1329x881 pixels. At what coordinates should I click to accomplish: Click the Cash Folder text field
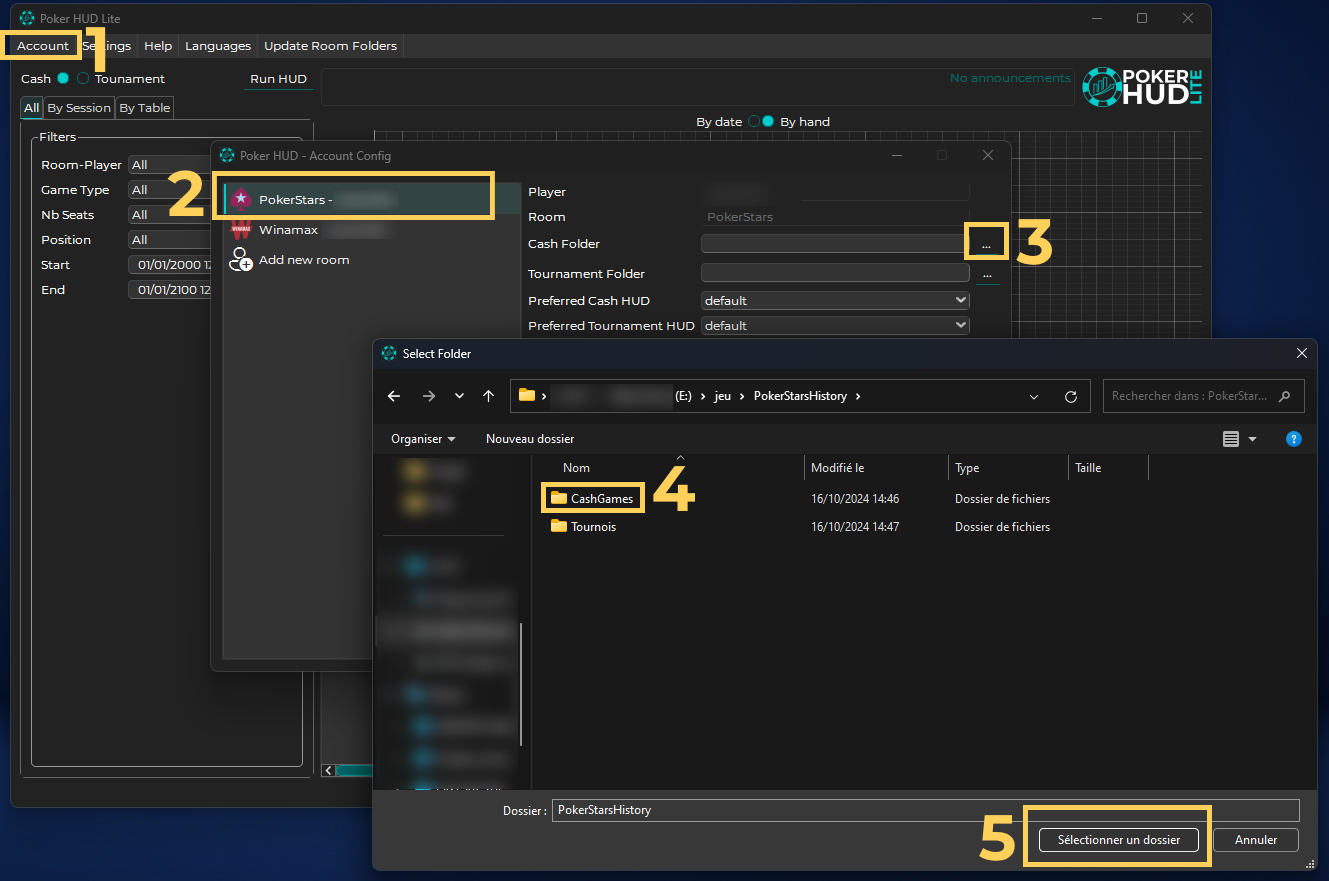(x=835, y=244)
